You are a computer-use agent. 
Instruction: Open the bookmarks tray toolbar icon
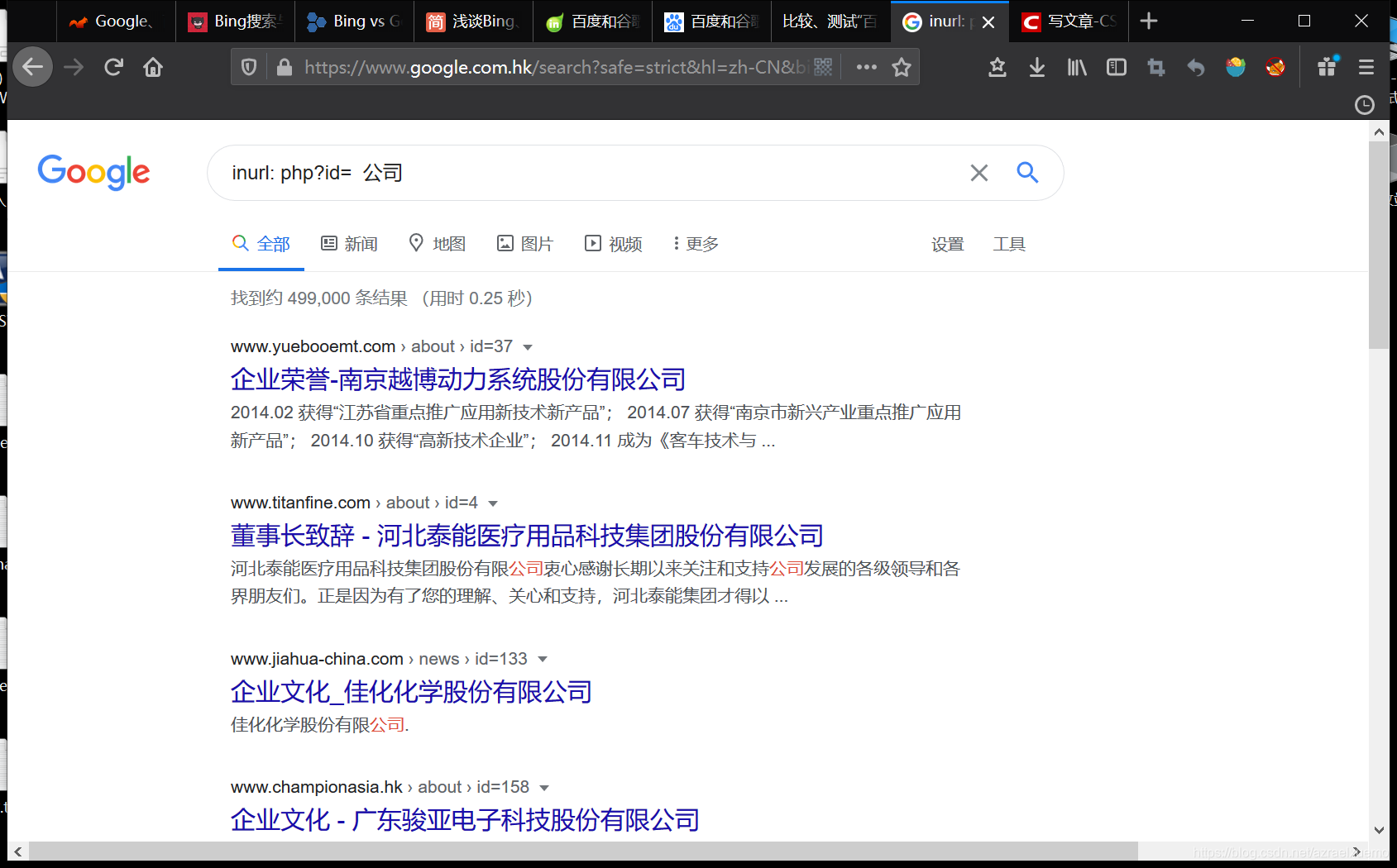(998, 67)
